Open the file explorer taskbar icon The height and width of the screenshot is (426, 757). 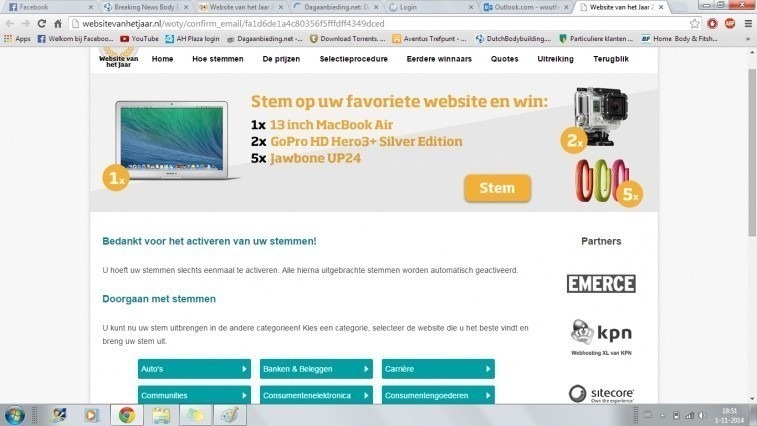coord(161,415)
